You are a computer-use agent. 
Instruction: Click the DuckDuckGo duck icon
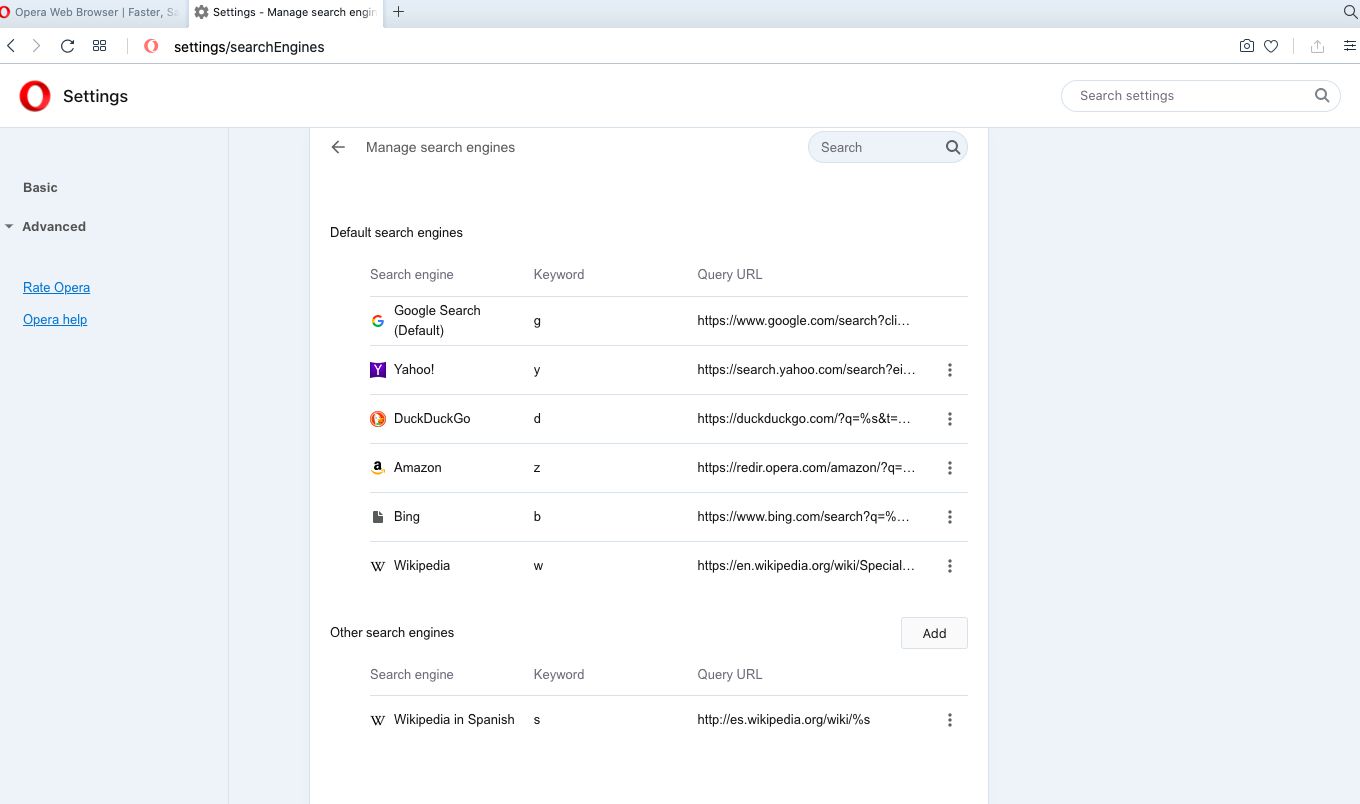[x=378, y=419]
